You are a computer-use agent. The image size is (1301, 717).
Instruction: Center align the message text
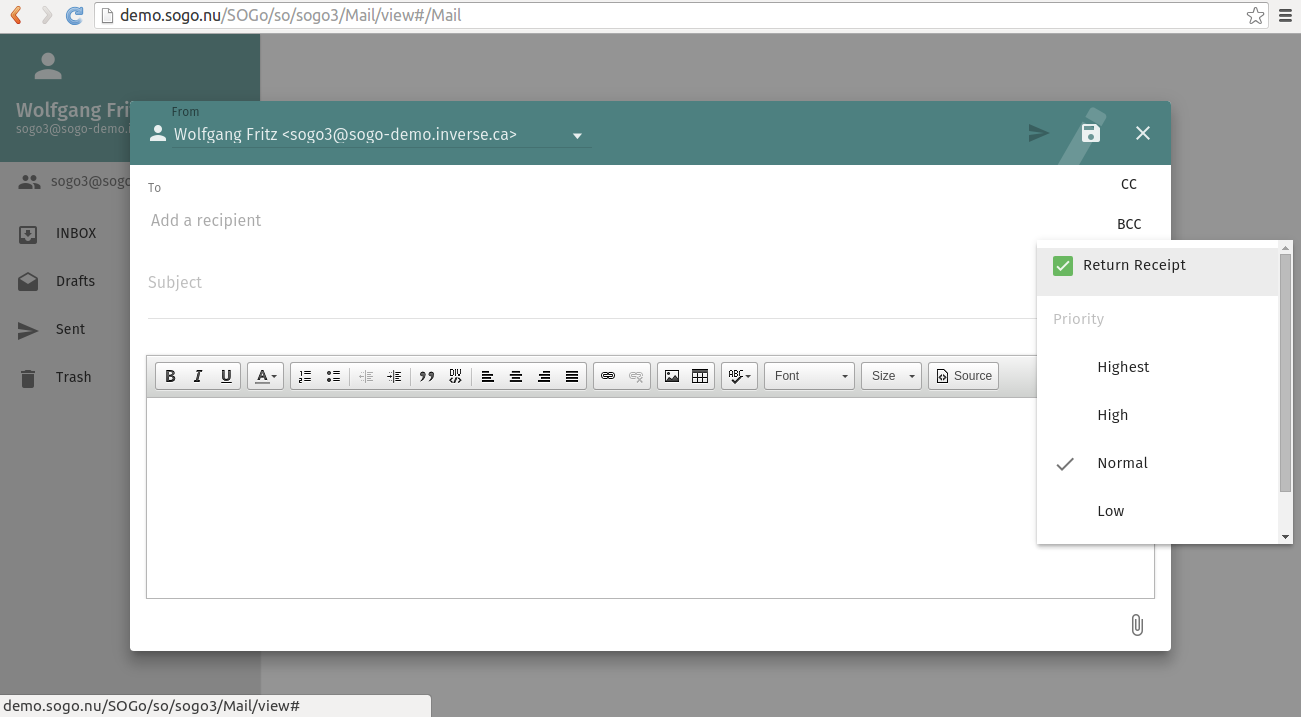point(516,376)
